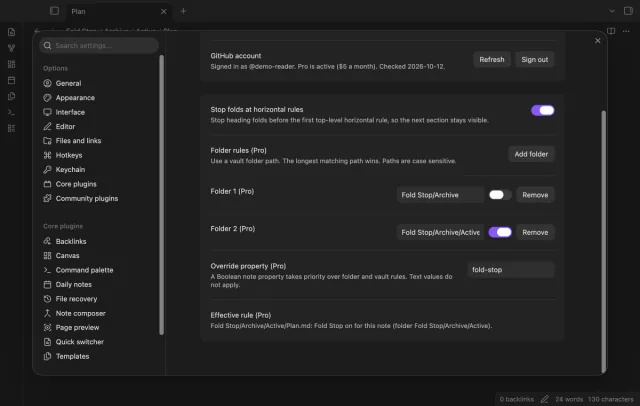
Task: Sign out of the GitHub account
Action: (534, 60)
